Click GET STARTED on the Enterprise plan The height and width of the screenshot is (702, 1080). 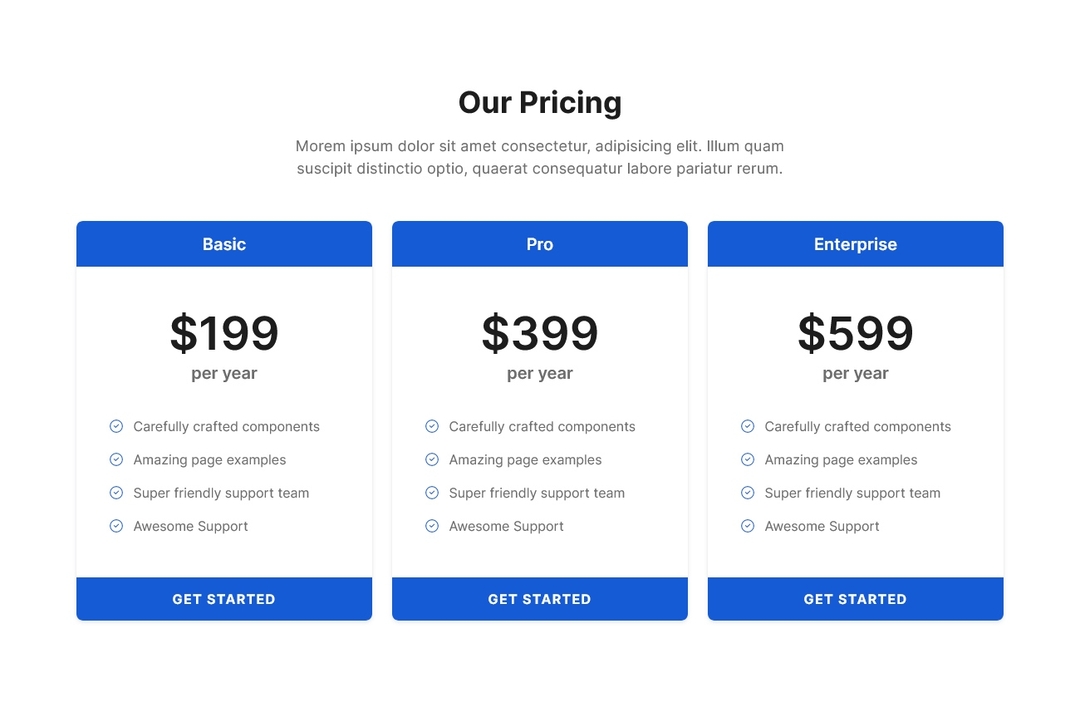(855, 599)
